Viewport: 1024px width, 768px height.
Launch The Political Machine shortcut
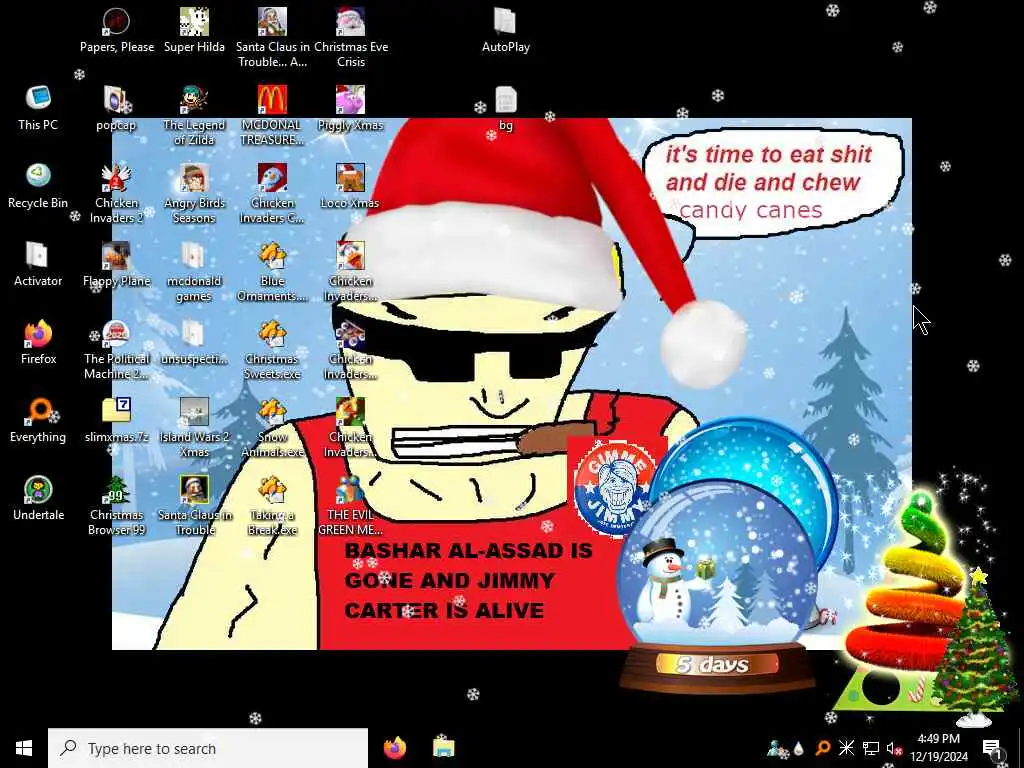coord(116,348)
